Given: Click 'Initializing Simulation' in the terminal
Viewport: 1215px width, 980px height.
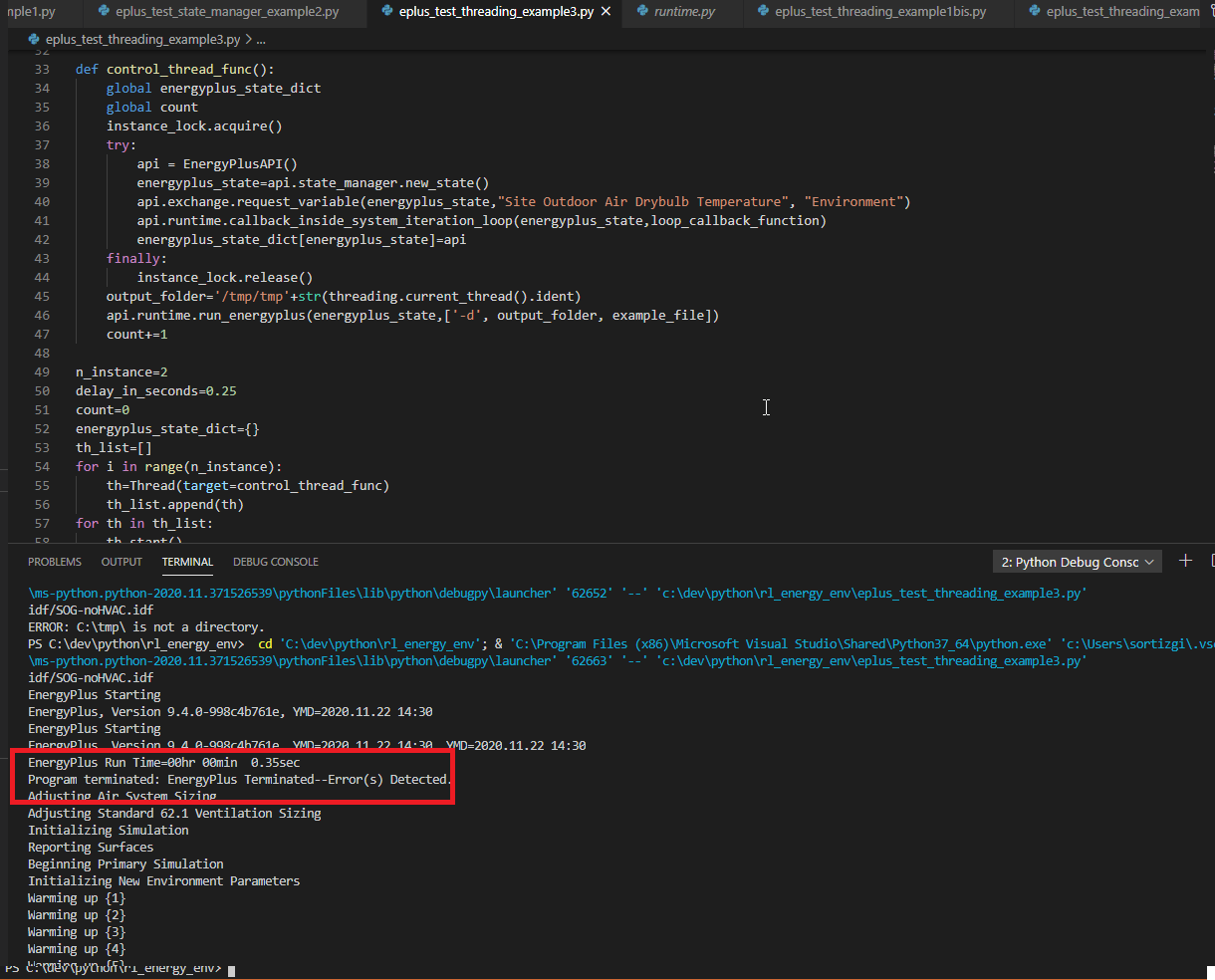Looking at the screenshot, I should click(x=109, y=831).
